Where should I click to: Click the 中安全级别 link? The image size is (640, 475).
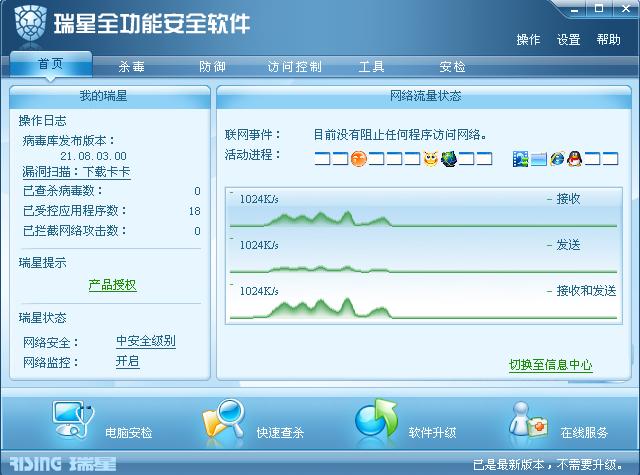(x=146, y=341)
